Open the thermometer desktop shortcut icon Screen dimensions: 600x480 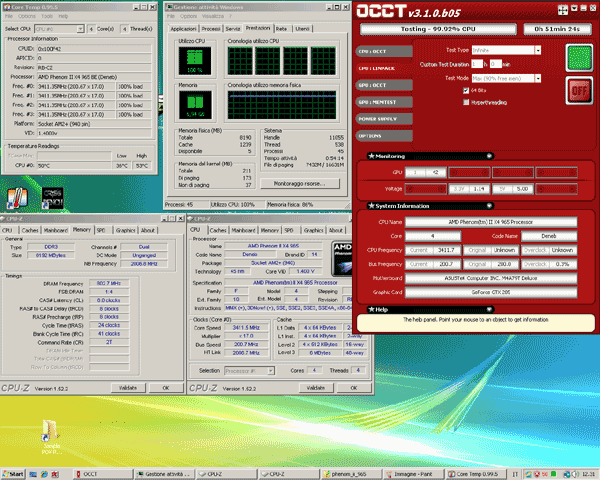[x=17, y=198]
